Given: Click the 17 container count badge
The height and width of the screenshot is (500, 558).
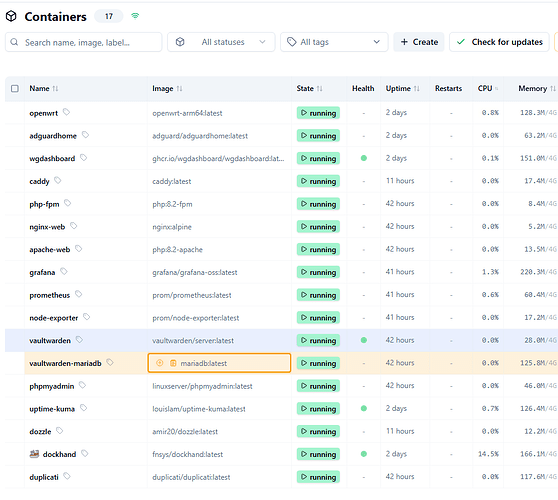Looking at the screenshot, I should click(109, 16).
